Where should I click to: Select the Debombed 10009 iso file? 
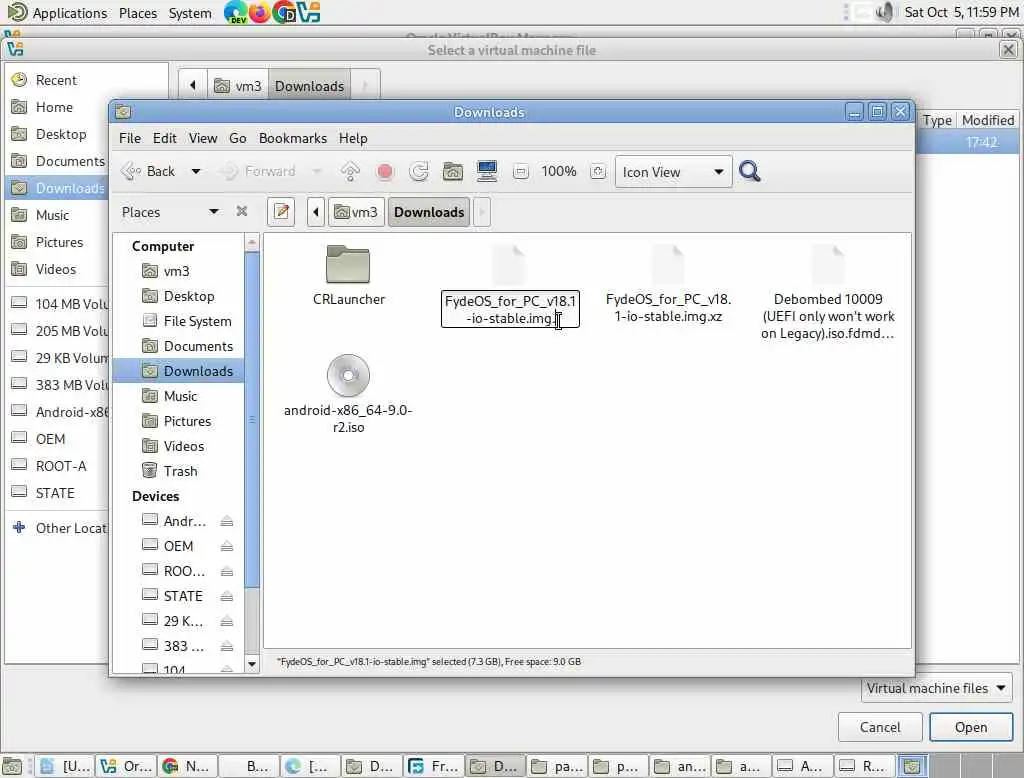(x=827, y=293)
